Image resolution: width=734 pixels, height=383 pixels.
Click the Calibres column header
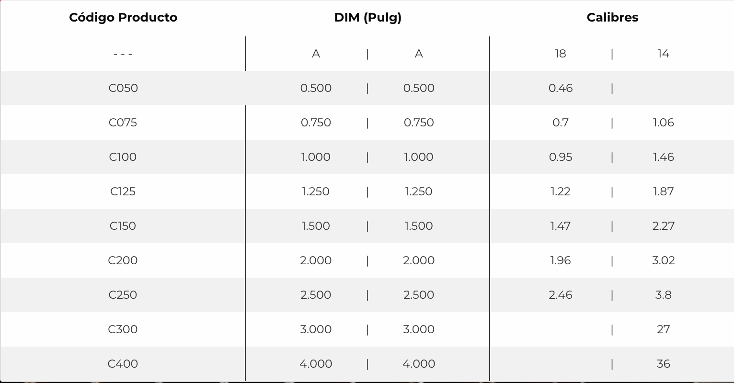coord(612,17)
